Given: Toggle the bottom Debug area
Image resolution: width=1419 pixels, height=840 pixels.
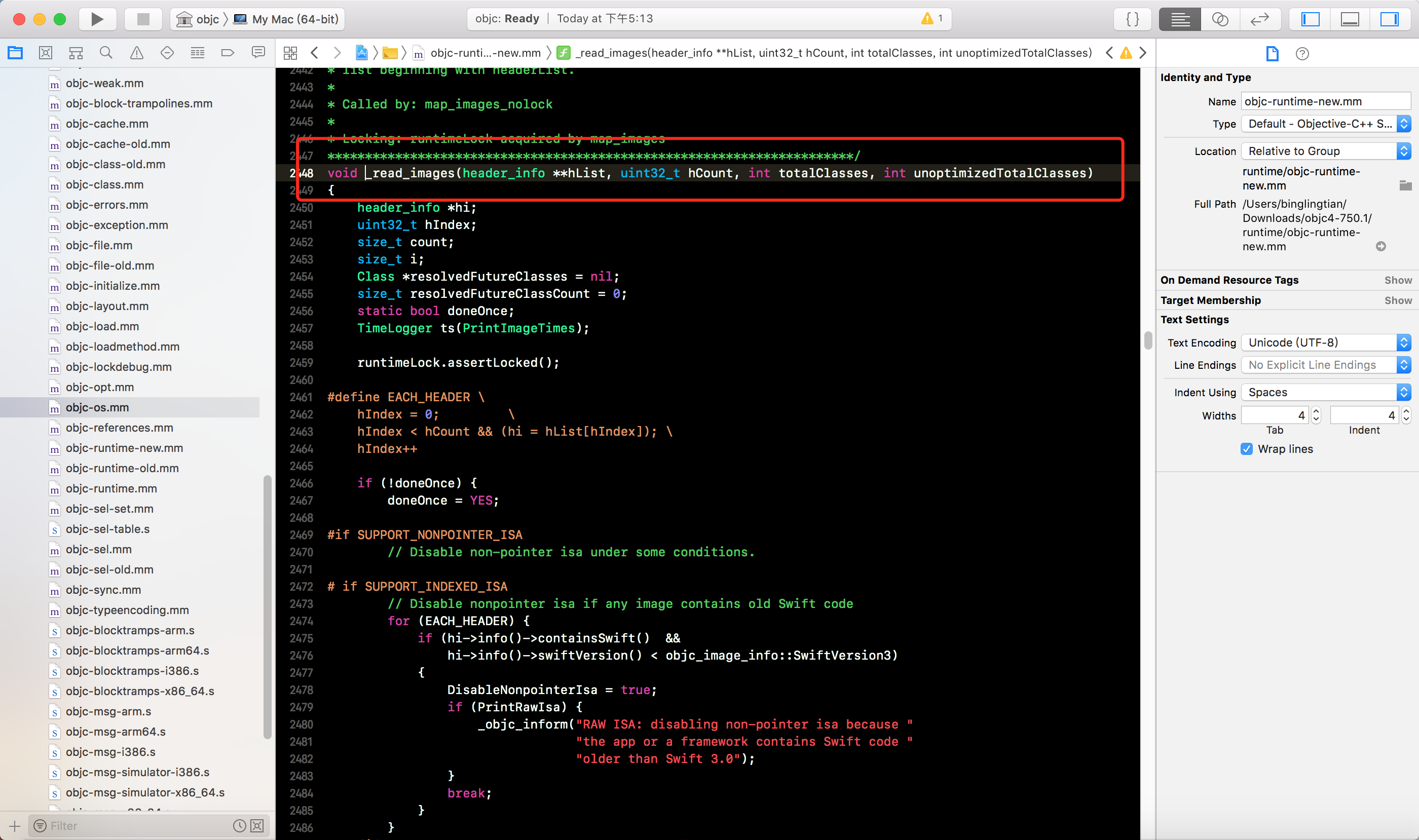Looking at the screenshot, I should click(1350, 19).
